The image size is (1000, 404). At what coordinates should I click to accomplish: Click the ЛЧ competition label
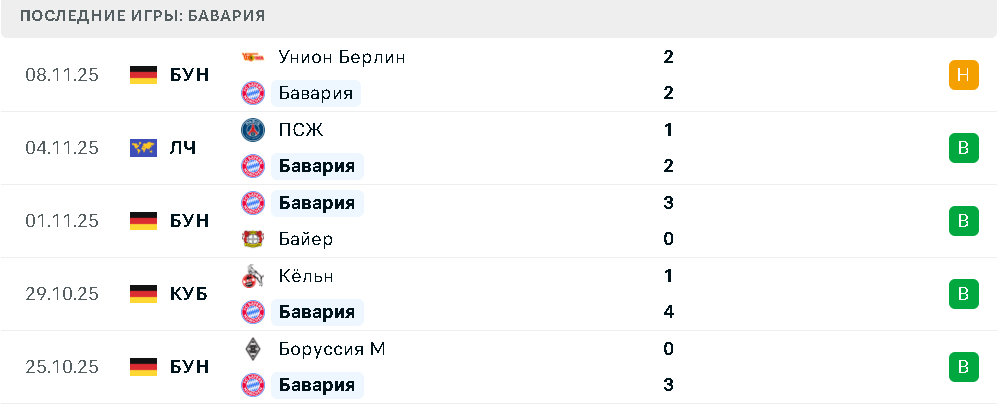click(183, 148)
